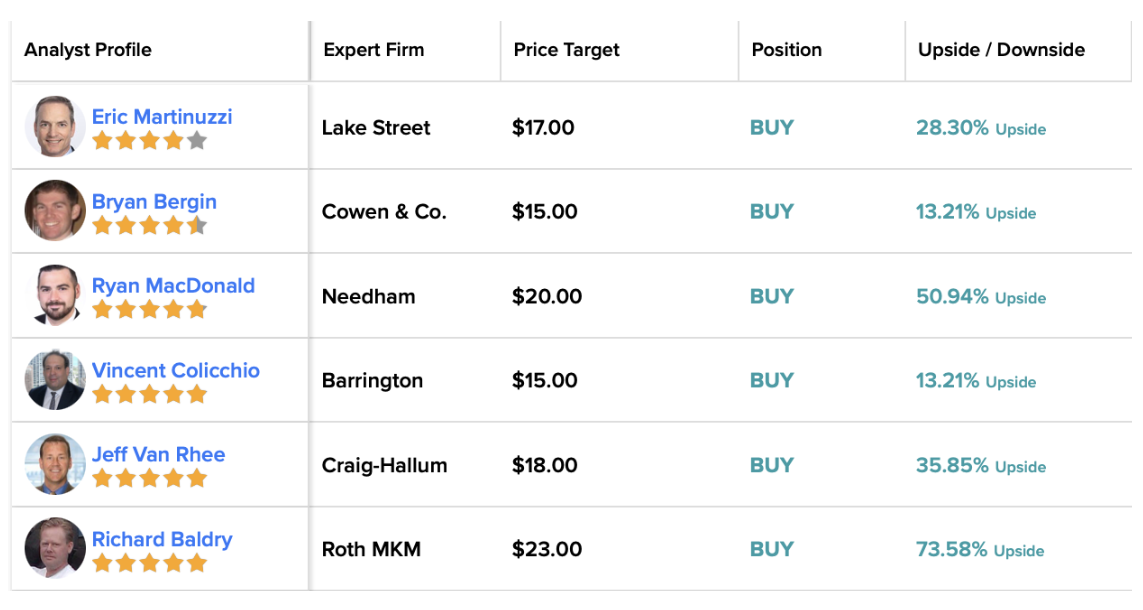Click Richard Baldry's five-star rating
The height and width of the screenshot is (610, 1143).
(149, 563)
